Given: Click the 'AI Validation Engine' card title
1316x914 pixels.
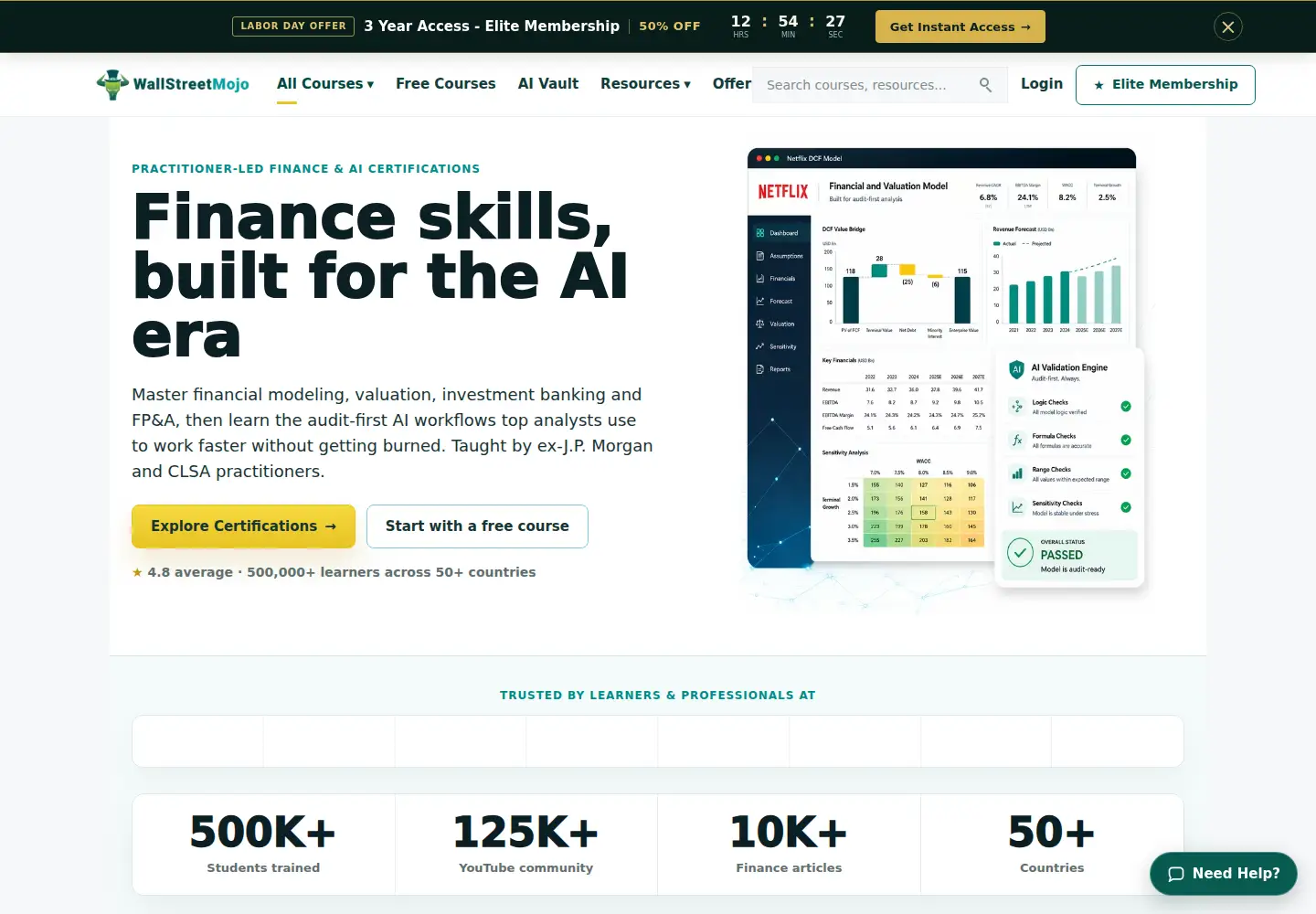Looking at the screenshot, I should coord(1069,367).
